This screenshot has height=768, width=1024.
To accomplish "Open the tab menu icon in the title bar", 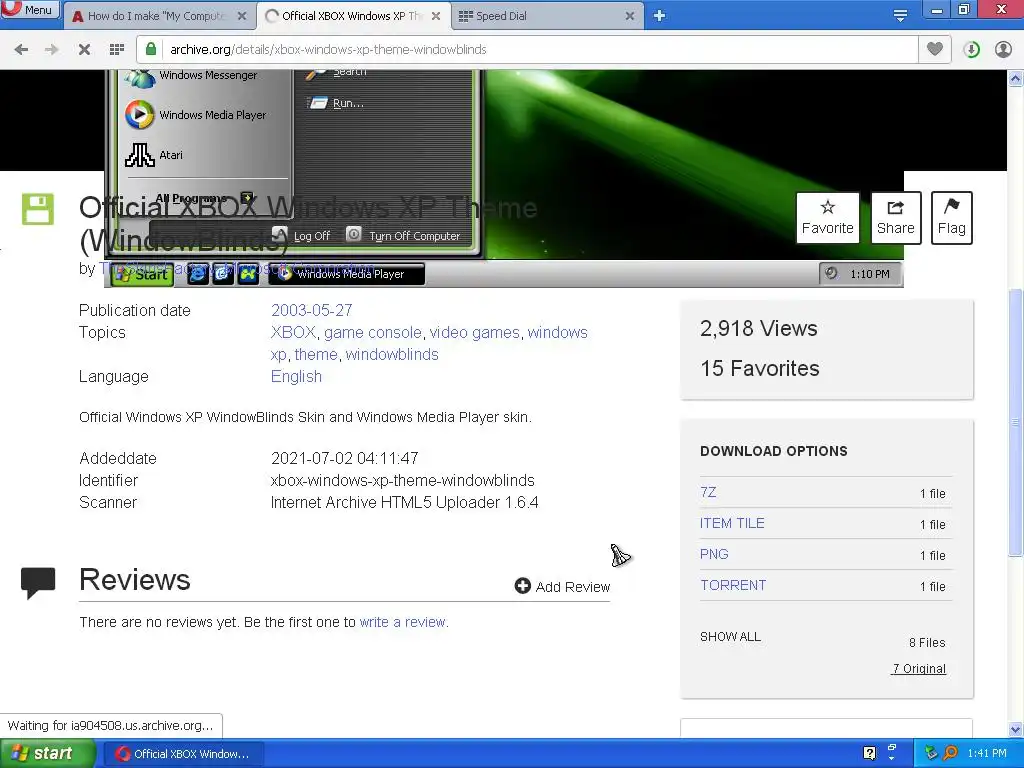I will coord(900,16).
